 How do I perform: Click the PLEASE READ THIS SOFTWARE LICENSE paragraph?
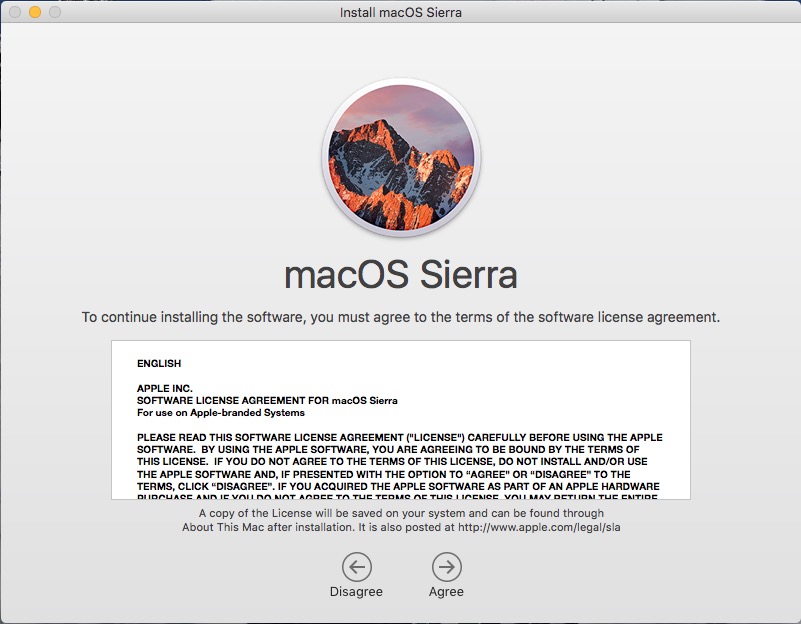(400, 462)
